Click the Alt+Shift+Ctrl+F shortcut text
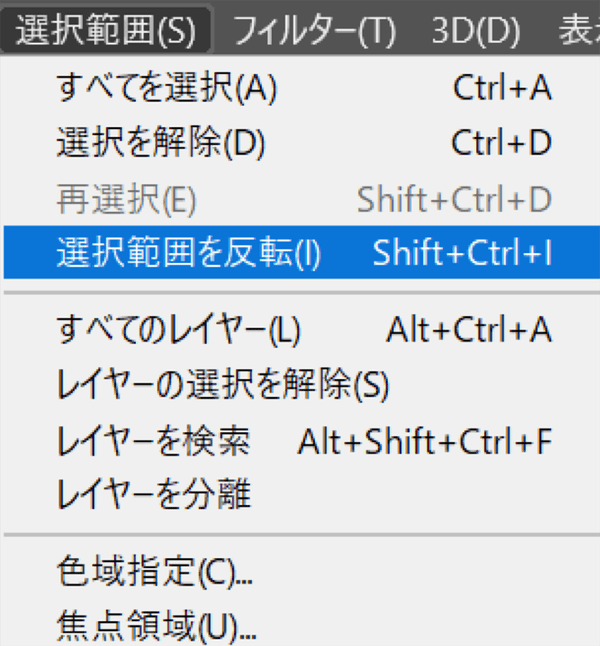The width and height of the screenshot is (600, 646). [x=425, y=441]
